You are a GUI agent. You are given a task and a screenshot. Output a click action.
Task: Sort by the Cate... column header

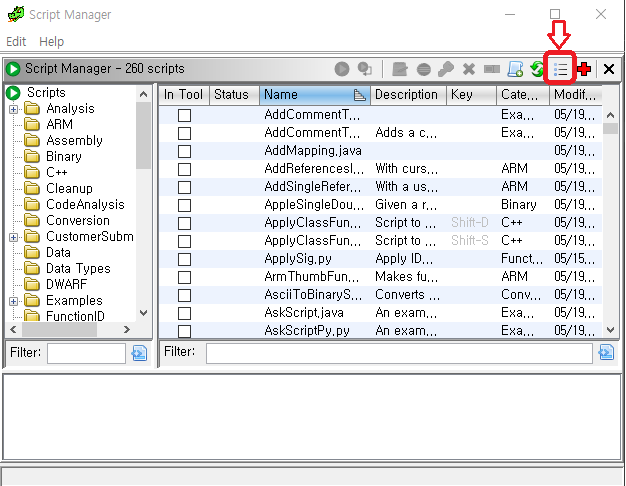coord(523,95)
